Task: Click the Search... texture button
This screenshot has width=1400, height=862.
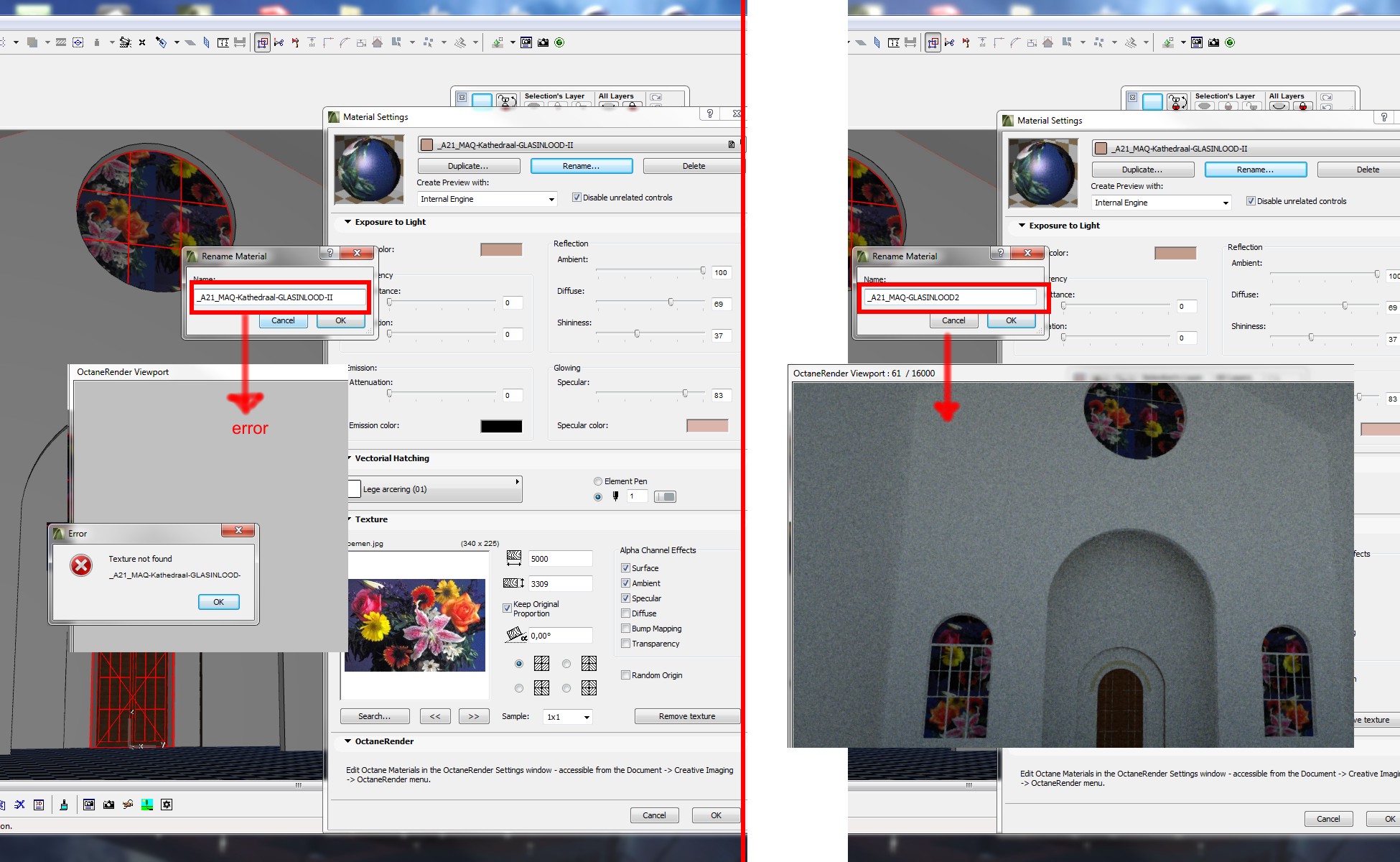Action: [x=375, y=716]
